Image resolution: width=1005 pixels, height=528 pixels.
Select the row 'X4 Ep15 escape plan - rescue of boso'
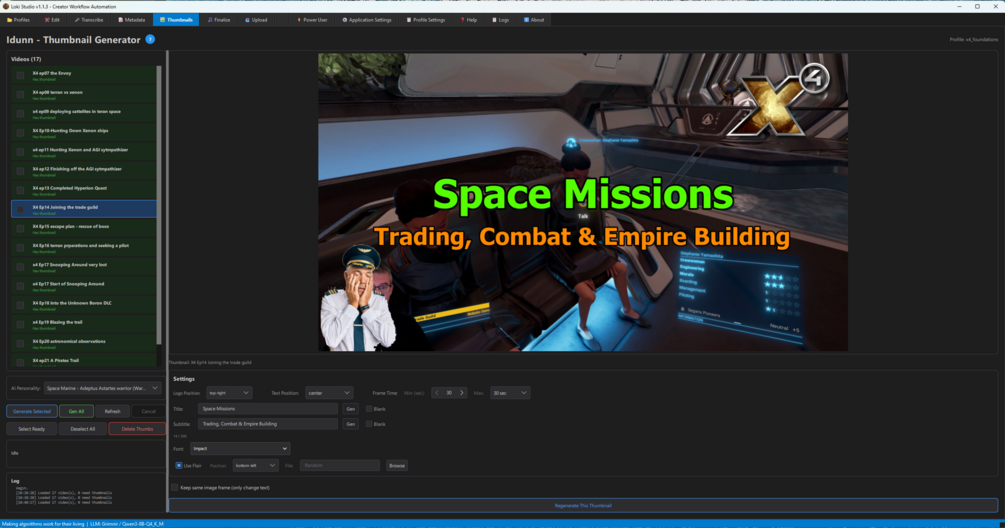point(83,228)
